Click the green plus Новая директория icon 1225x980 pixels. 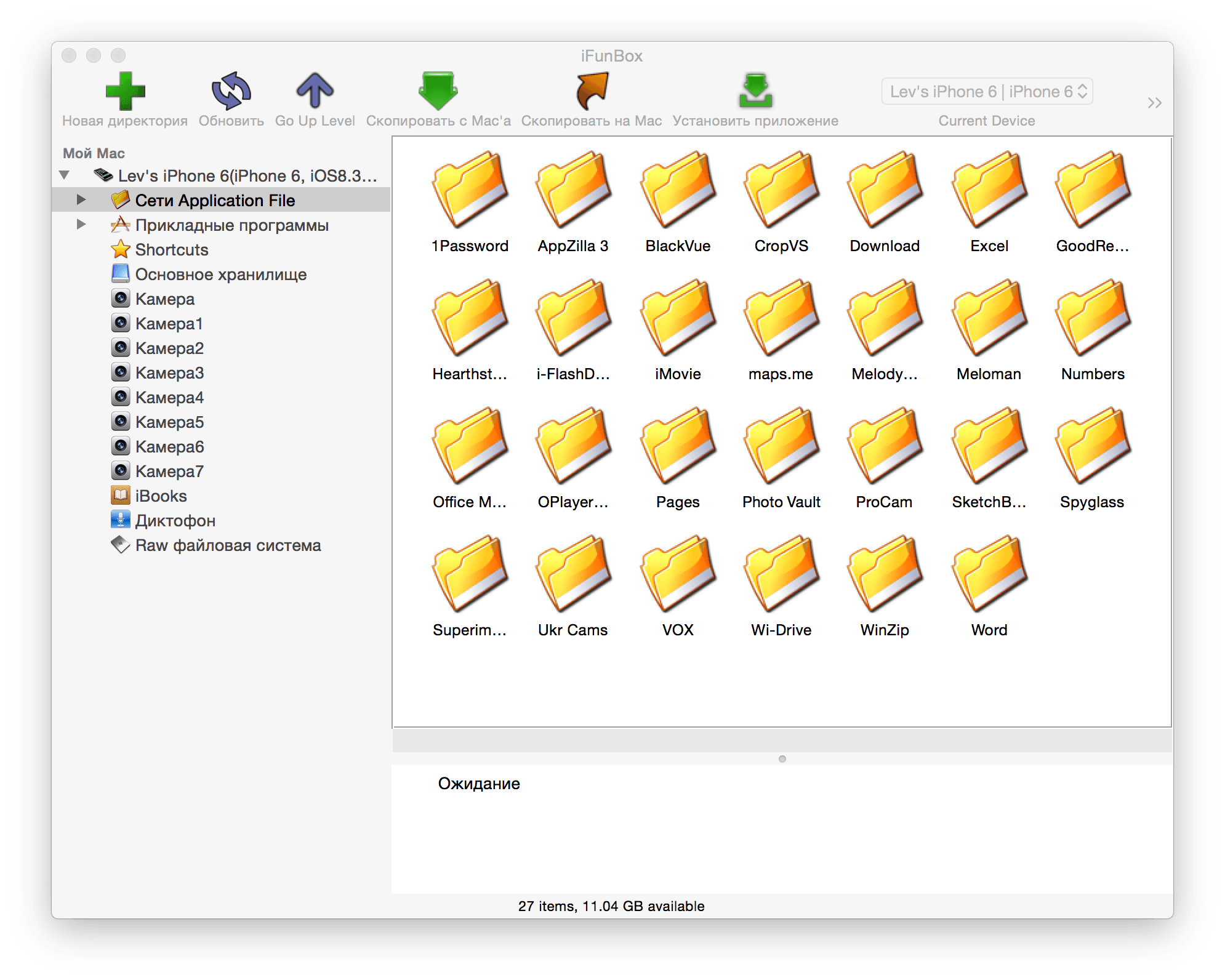[125, 91]
